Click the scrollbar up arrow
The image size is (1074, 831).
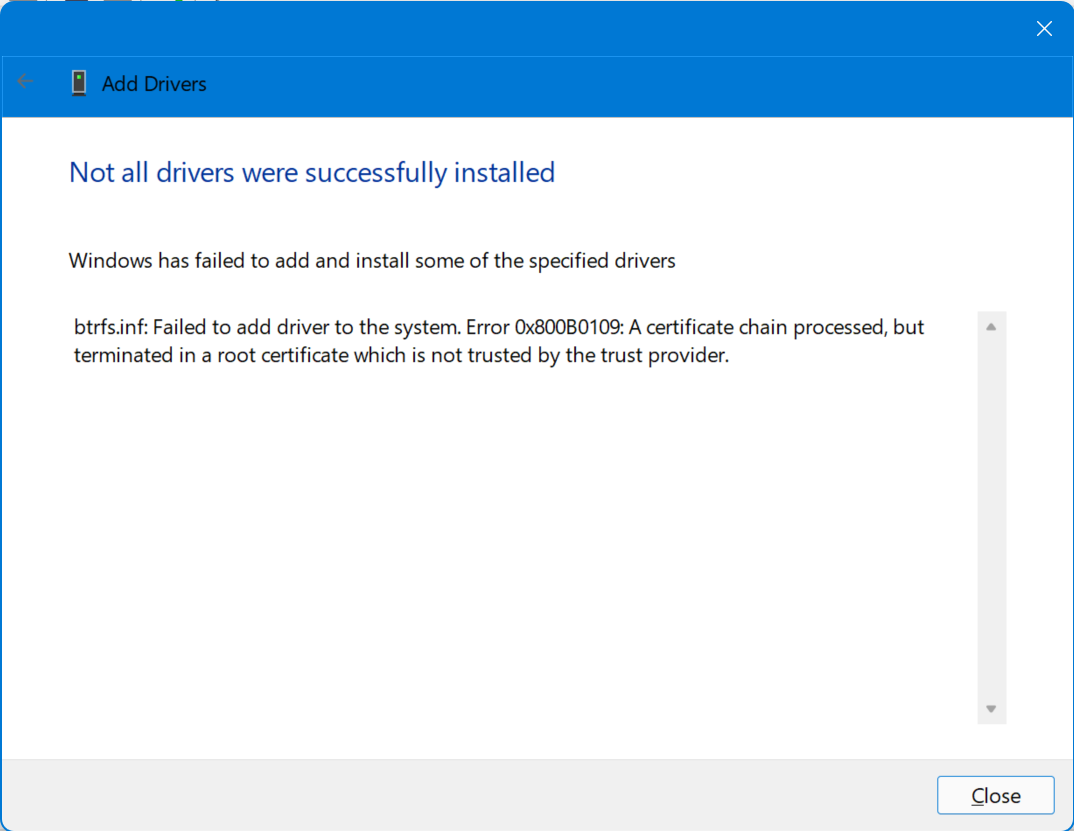coord(990,327)
